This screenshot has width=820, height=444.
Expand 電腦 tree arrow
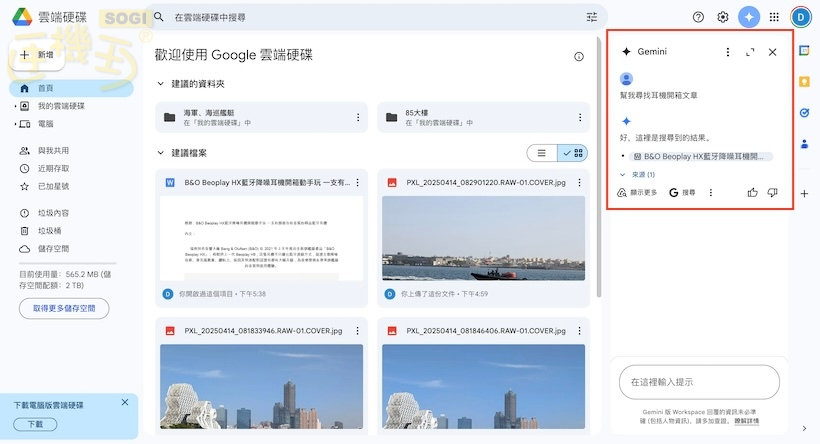(15, 124)
